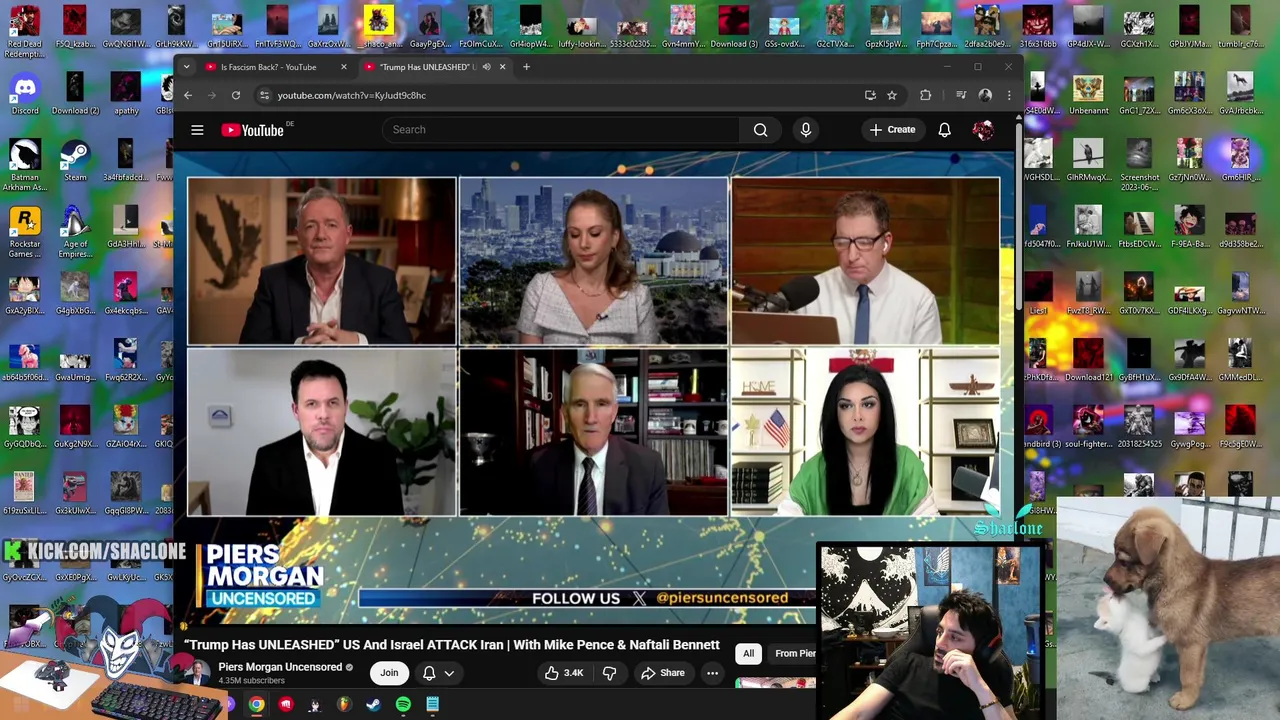
Task: Open Steam desktop shortcut
Action: tap(75, 160)
